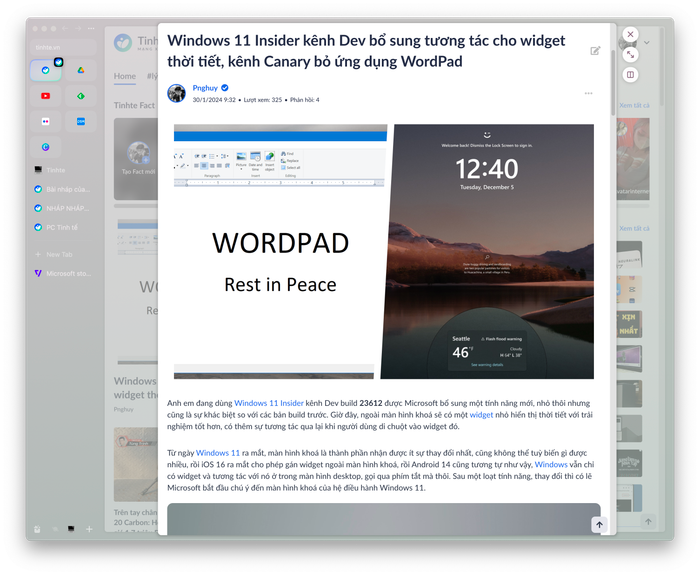Open the article three-dots options menu

coord(588,93)
